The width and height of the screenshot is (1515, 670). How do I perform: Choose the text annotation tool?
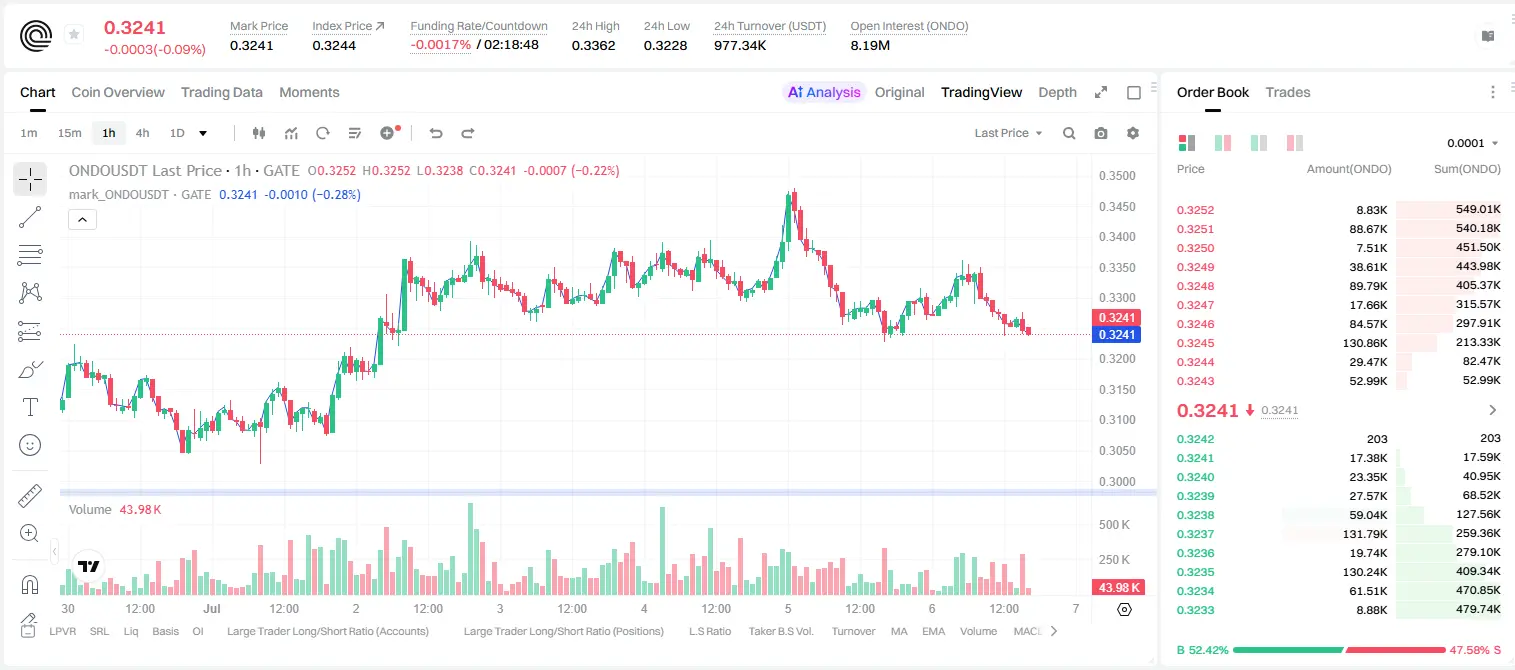tap(30, 407)
